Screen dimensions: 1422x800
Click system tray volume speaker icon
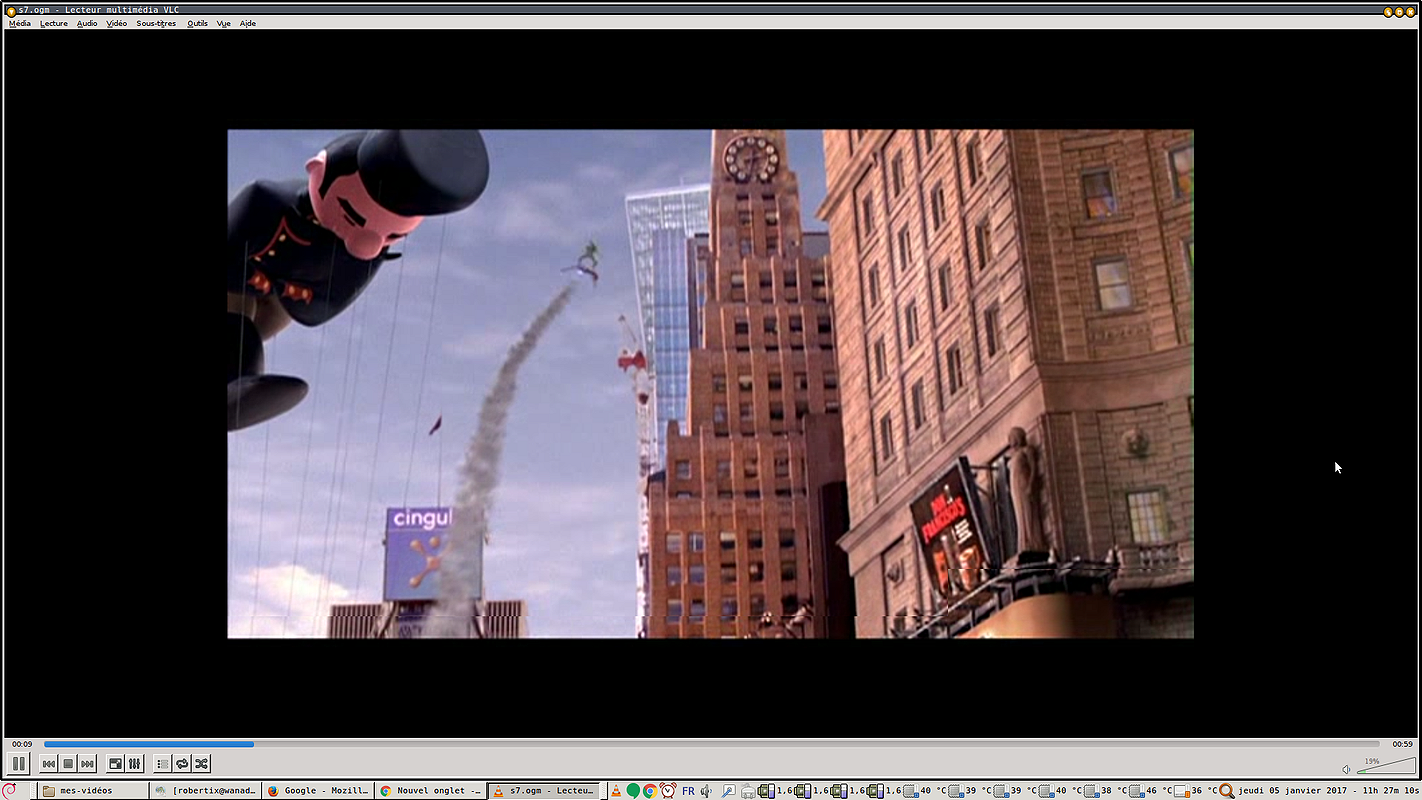tap(706, 791)
